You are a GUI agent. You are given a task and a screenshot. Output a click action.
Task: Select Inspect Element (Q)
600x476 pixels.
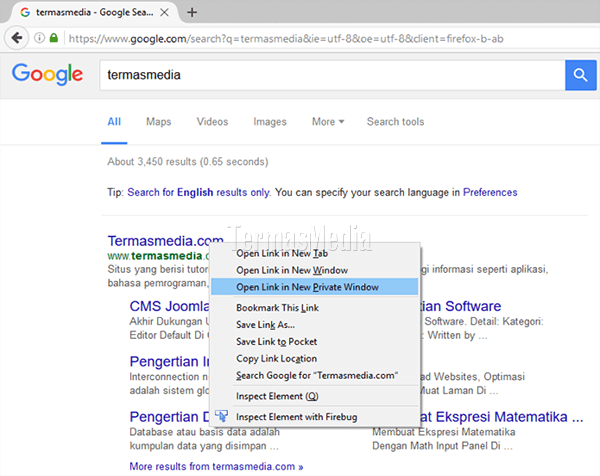pyautogui.click(x=315, y=396)
